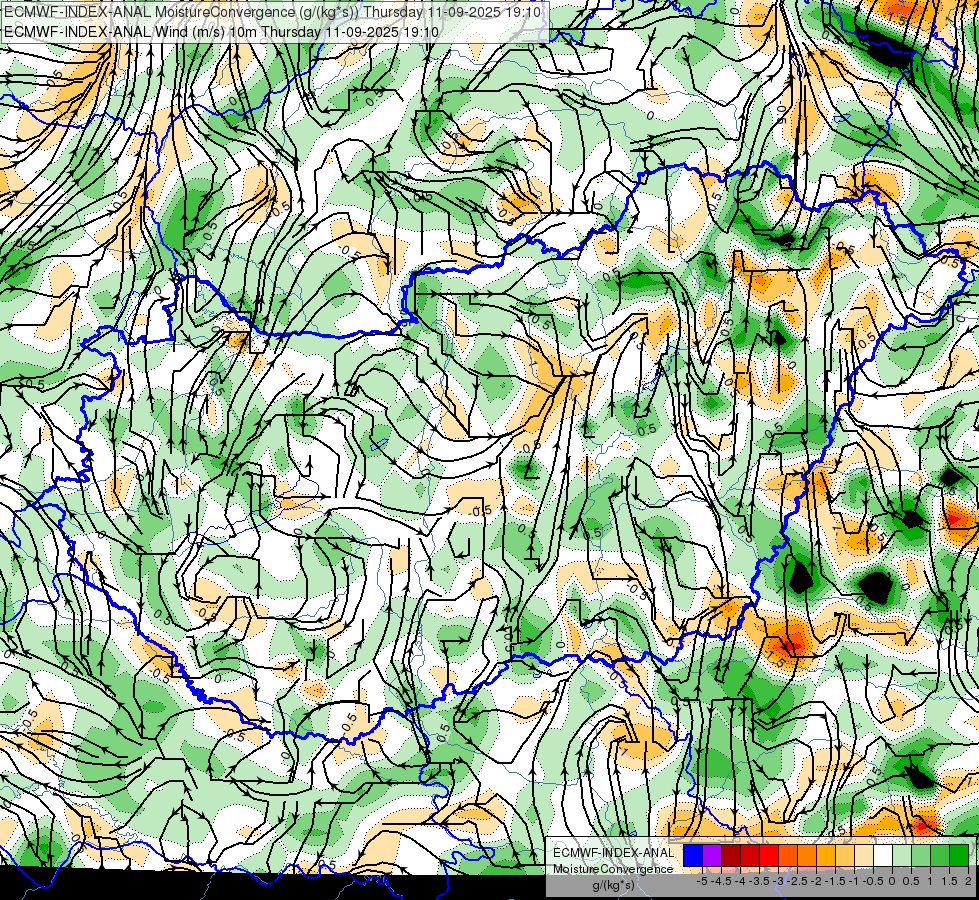Image resolution: width=979 pixels, height=900 pixels.
Task: Click the '-5' legend scale value
Action: coord(702,881)
